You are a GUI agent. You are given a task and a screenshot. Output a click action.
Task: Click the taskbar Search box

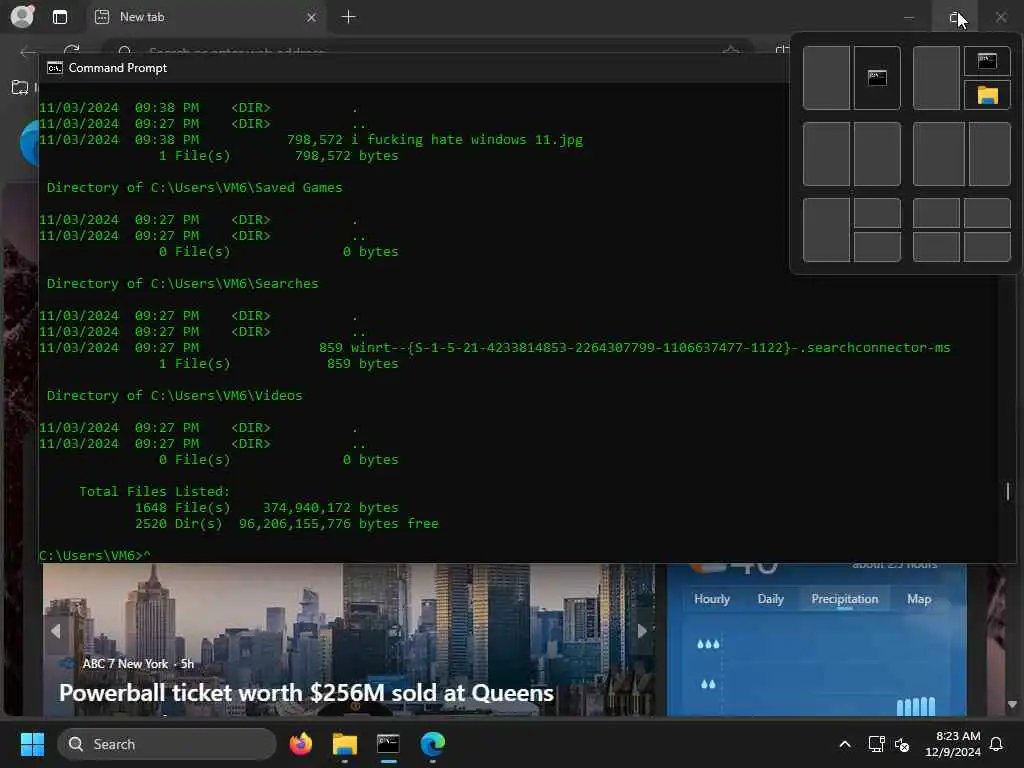click(x=167, y=744)
